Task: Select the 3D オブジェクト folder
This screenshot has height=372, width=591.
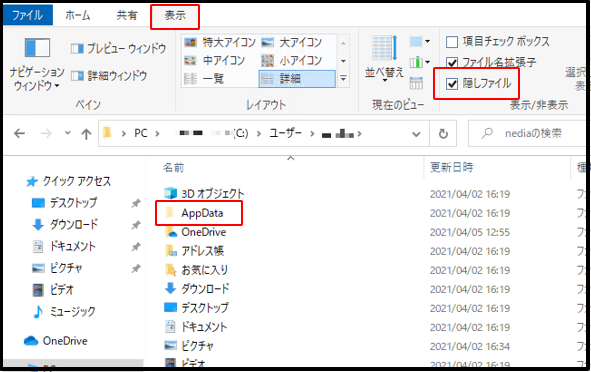Action: [x=204, y=194]
